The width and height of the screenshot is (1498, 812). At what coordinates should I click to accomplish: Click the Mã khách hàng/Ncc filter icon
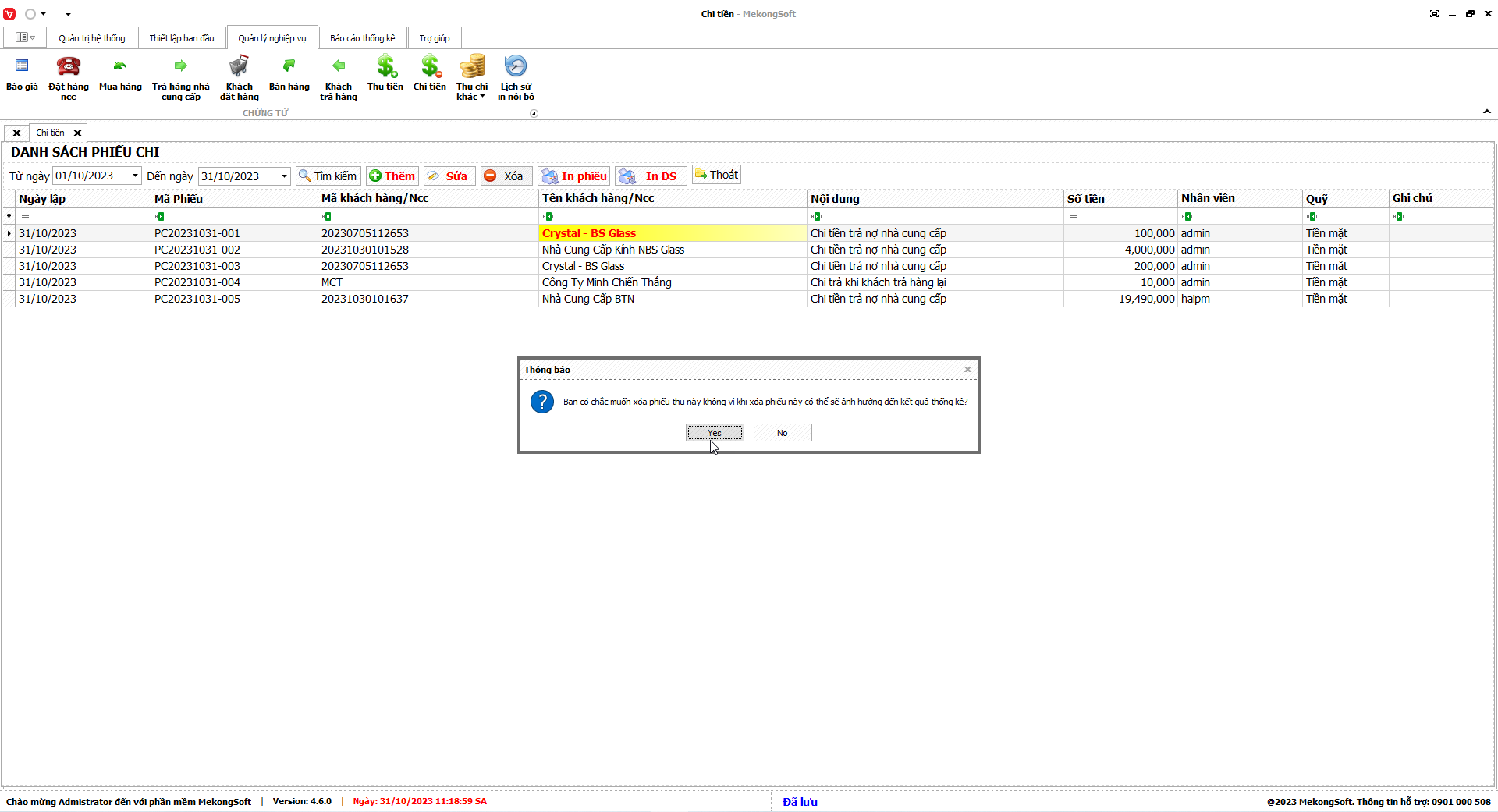pos(328,217)
